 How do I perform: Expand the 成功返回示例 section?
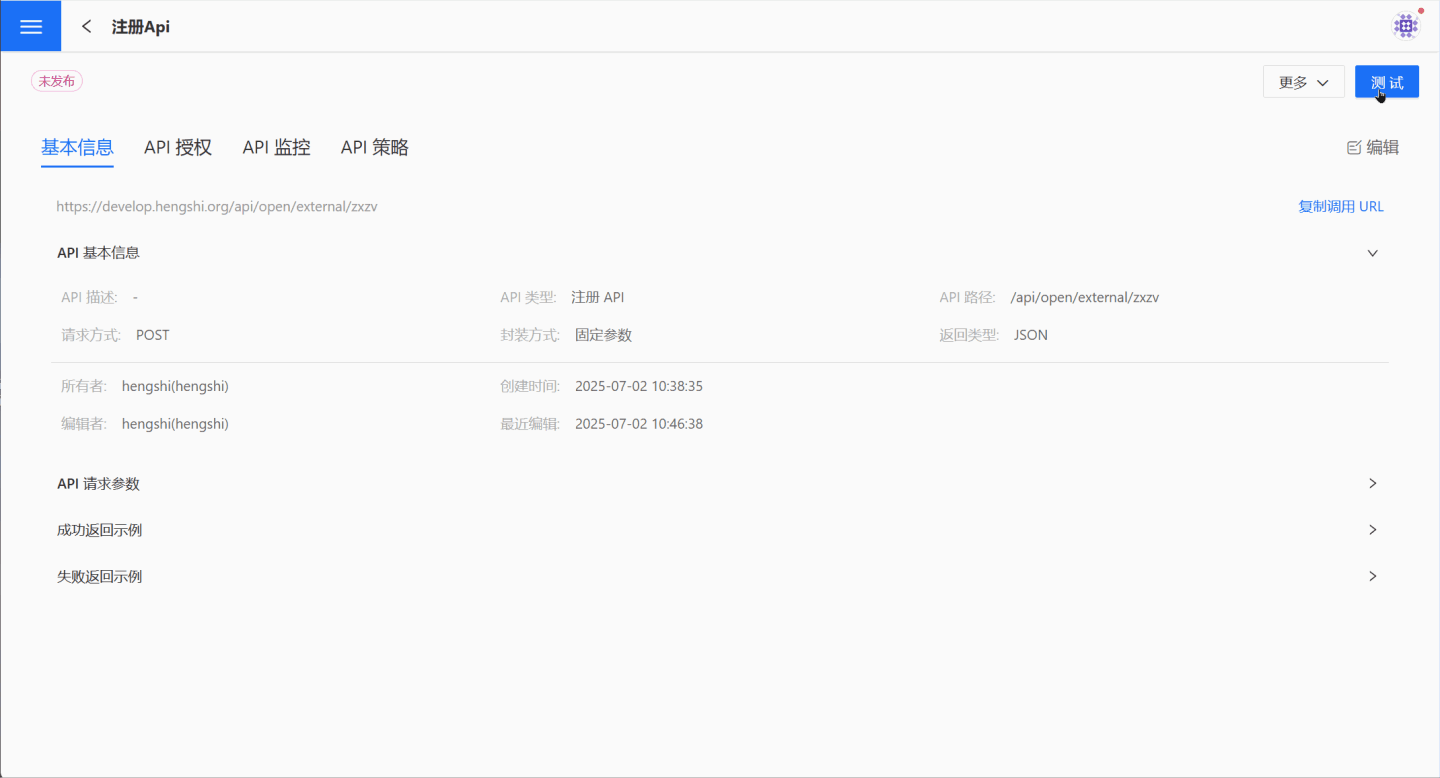[x=1372, y=530]
